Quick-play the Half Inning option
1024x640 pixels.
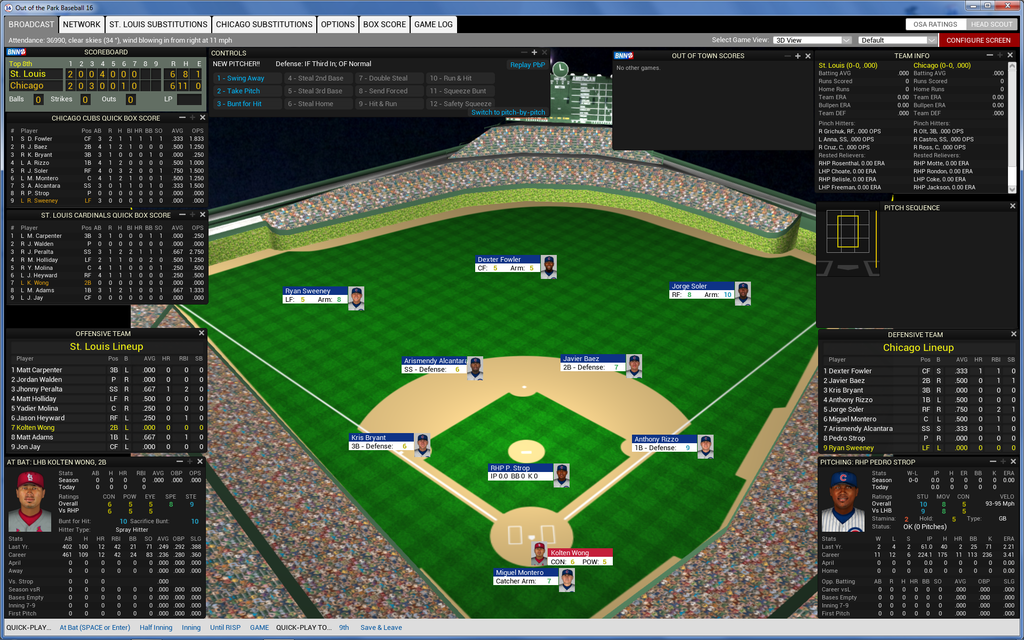155,628
